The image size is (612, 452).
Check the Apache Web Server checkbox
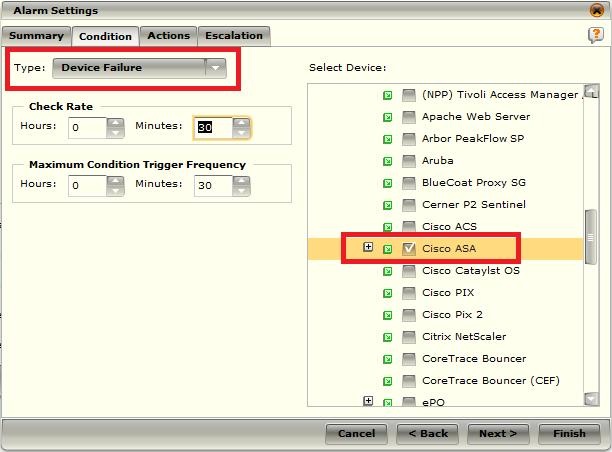coord(409,117)
